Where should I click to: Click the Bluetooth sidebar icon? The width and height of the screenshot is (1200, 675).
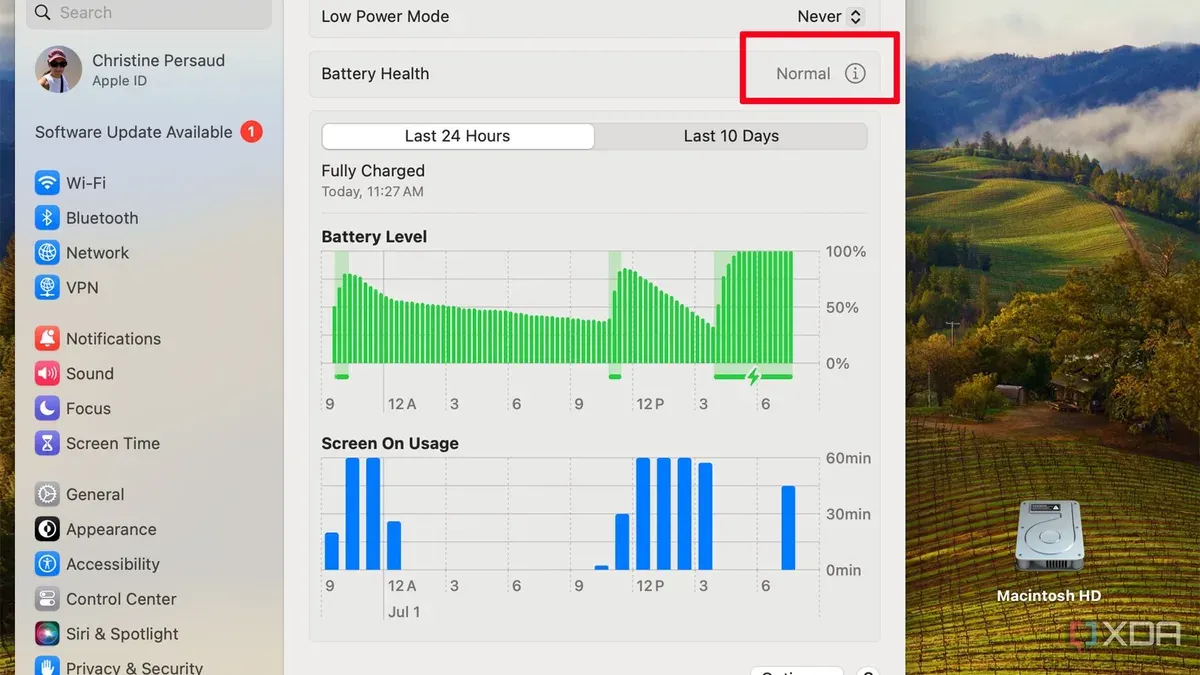point(47,218)
